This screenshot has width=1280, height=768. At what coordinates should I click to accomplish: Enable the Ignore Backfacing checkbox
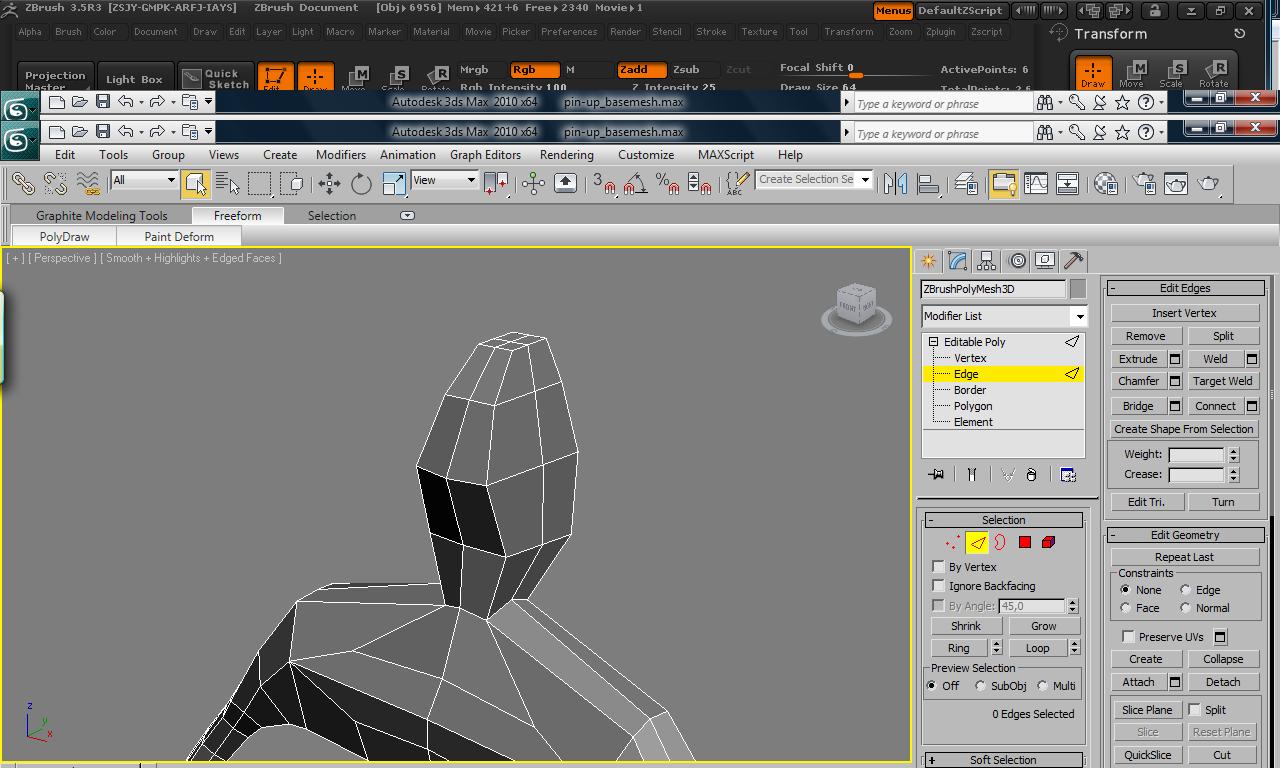click(938, 586)
